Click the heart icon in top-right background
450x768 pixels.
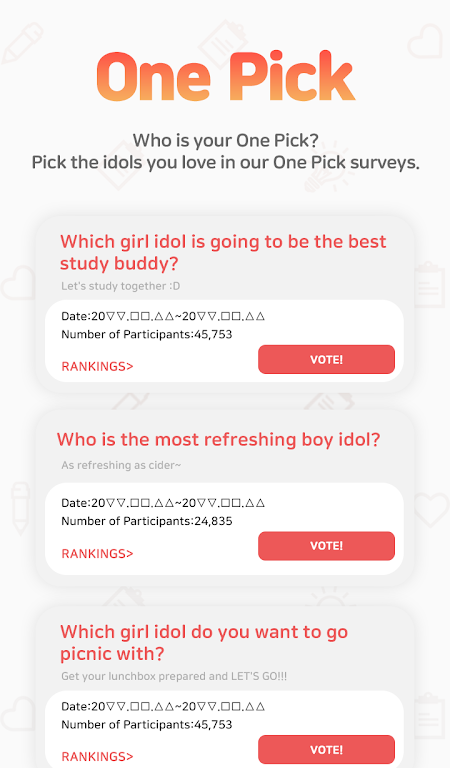[426, 41]
